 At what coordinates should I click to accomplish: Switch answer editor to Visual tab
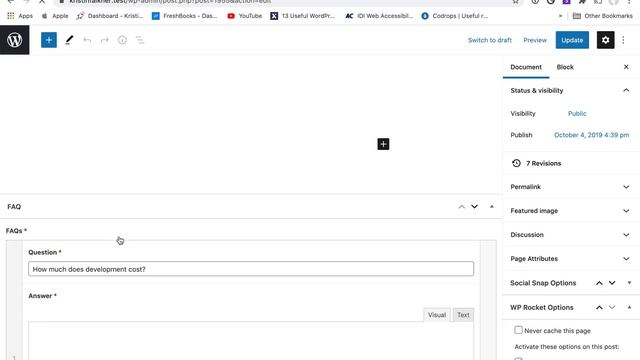click(x=437, y=315)
